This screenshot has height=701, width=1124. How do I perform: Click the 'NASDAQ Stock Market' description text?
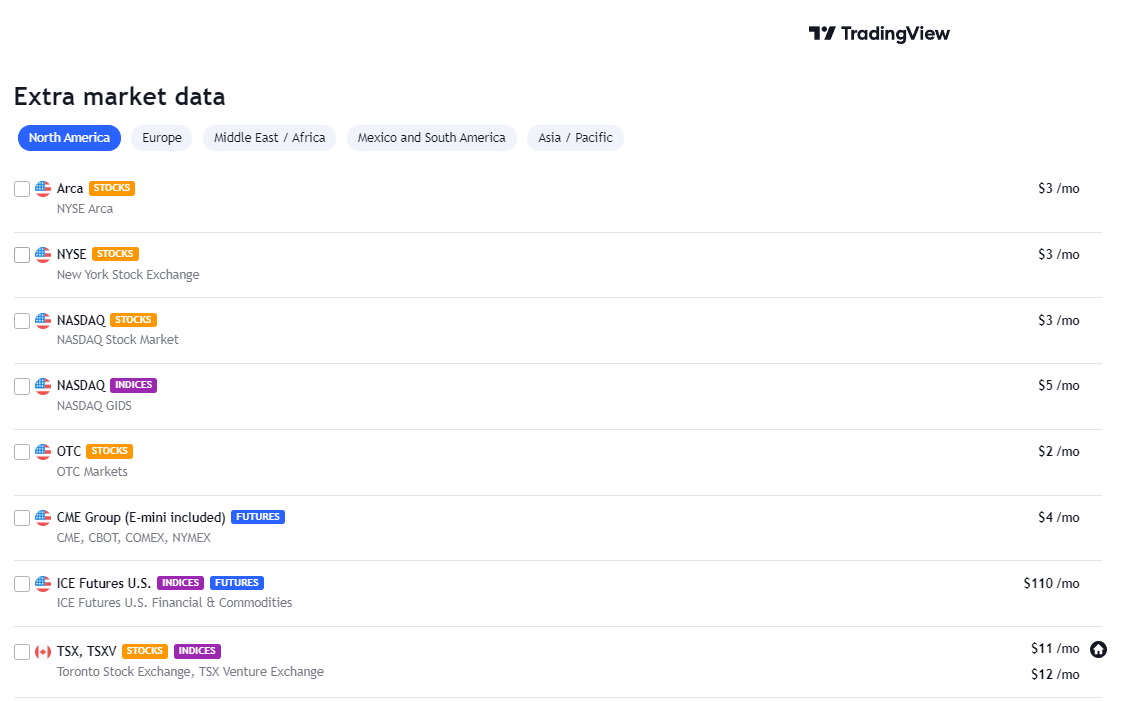[118, 340]
